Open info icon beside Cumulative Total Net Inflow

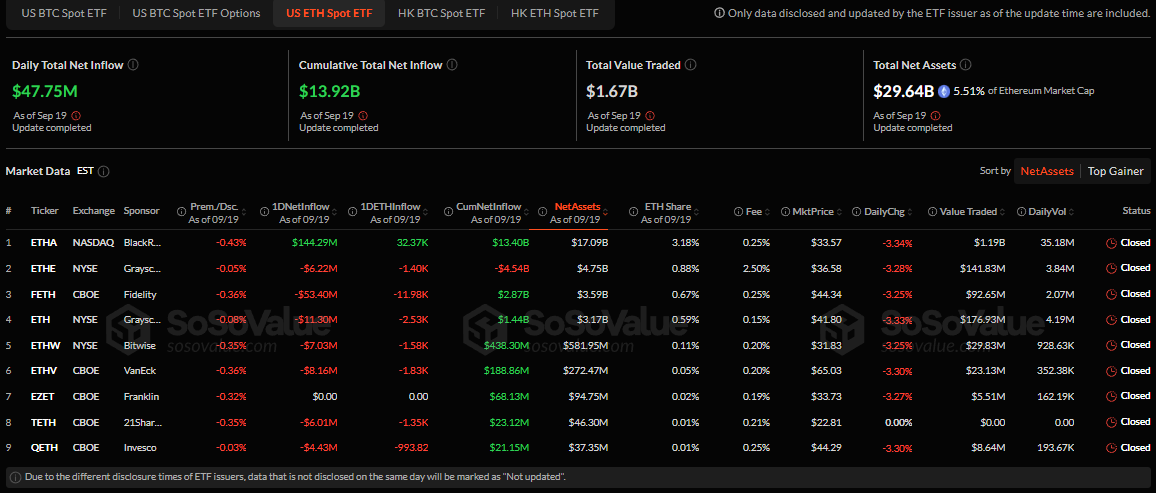[x=452, y=65]
